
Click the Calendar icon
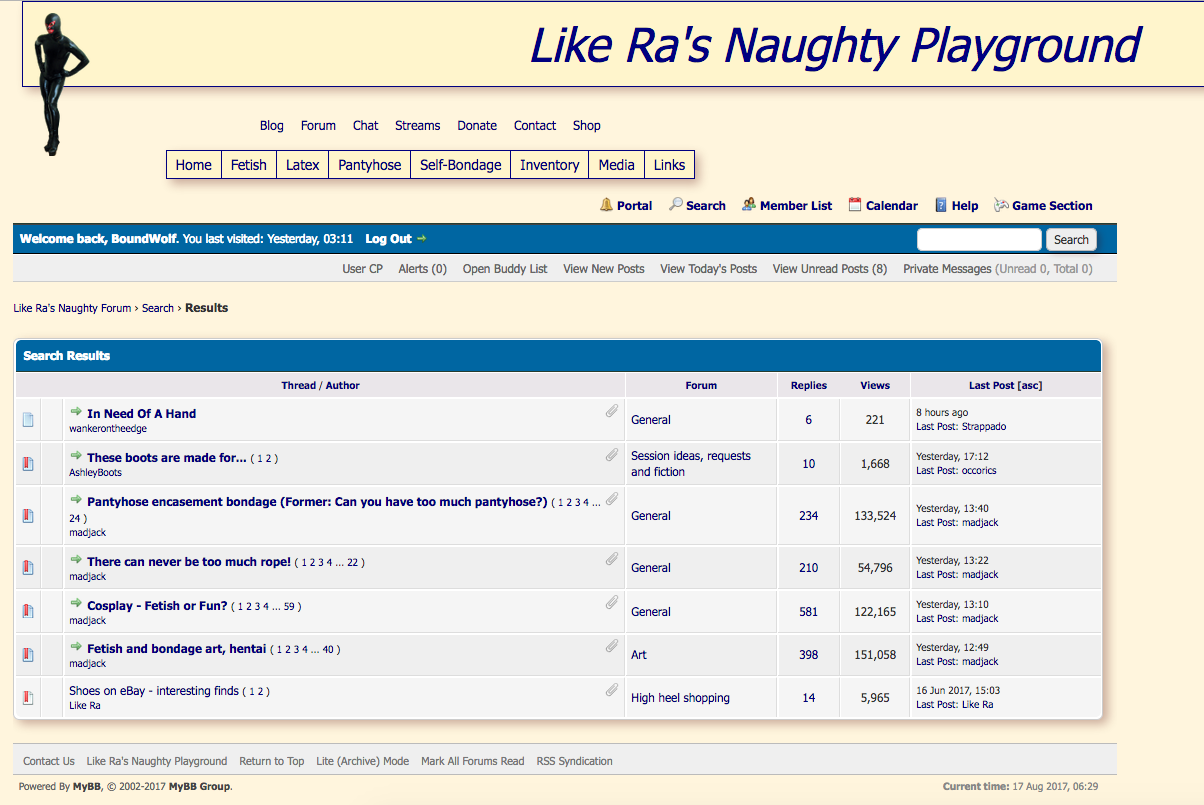(855, 205)
